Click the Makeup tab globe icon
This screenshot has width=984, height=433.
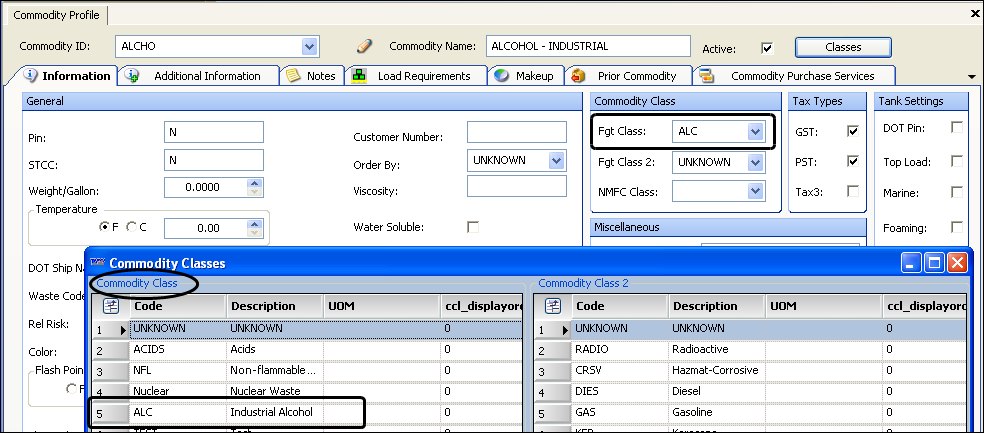(501, 75)
